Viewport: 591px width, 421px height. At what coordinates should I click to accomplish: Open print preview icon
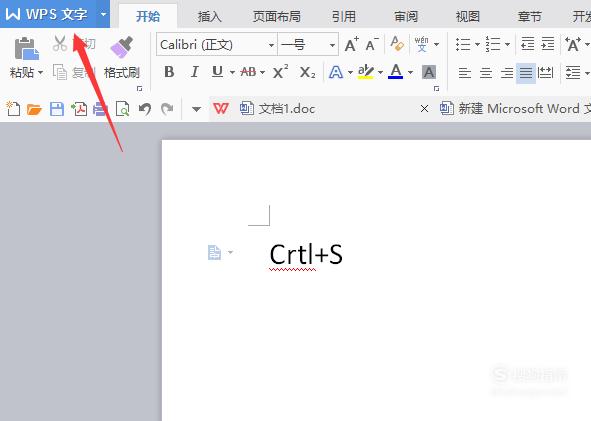(x=122, y=109)
